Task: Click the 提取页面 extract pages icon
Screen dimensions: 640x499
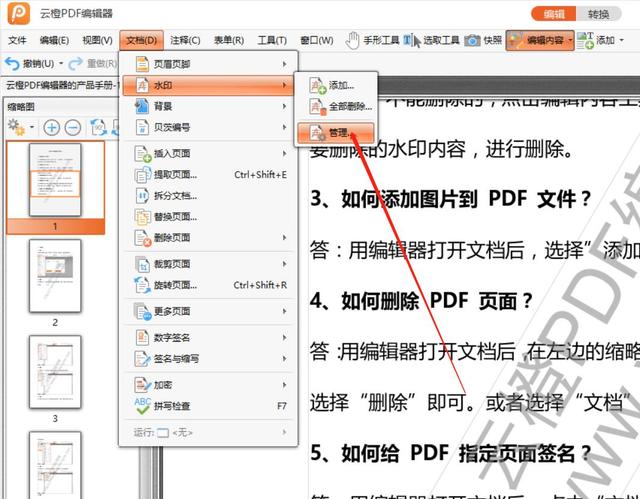Action: 142,175
